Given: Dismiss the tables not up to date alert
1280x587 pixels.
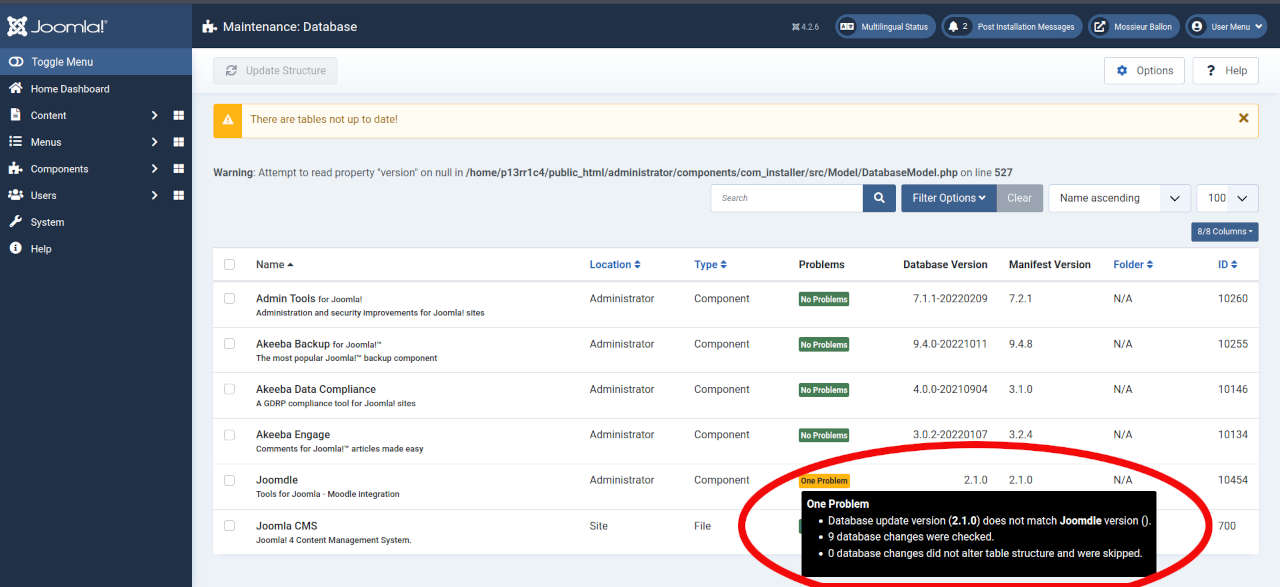Looking at the screenshot, I should coord(1243,118).
